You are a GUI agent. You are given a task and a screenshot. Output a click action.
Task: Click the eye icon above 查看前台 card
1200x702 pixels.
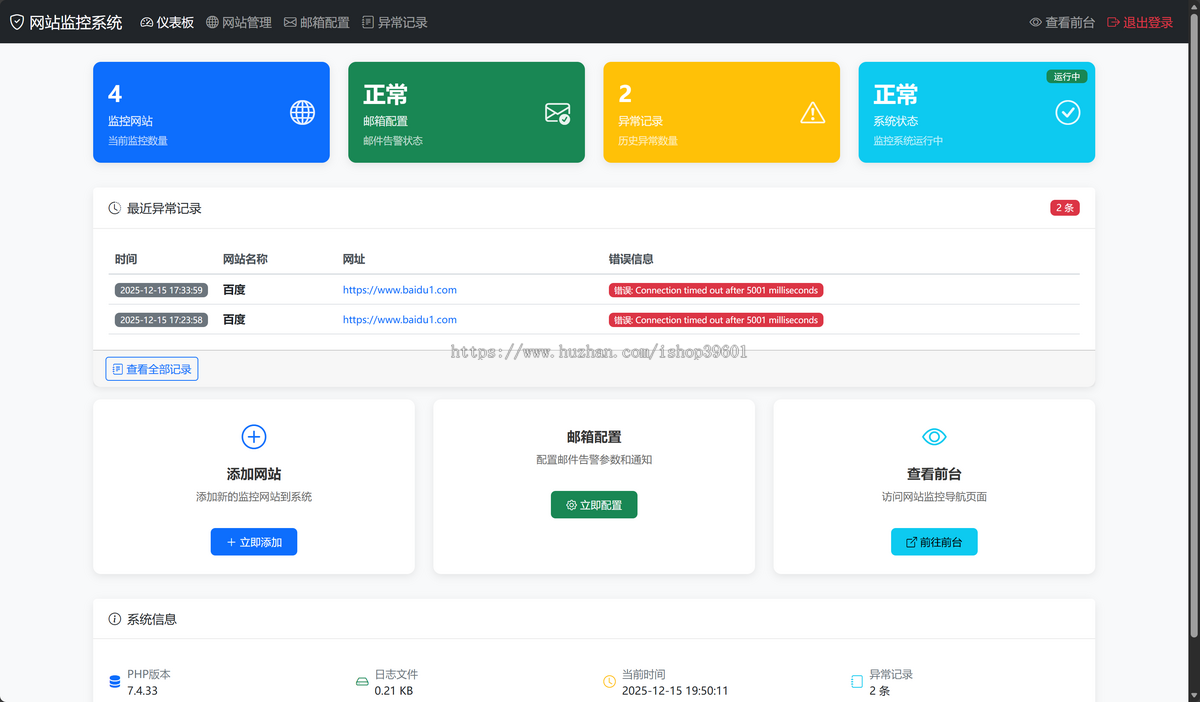point(933,436)
